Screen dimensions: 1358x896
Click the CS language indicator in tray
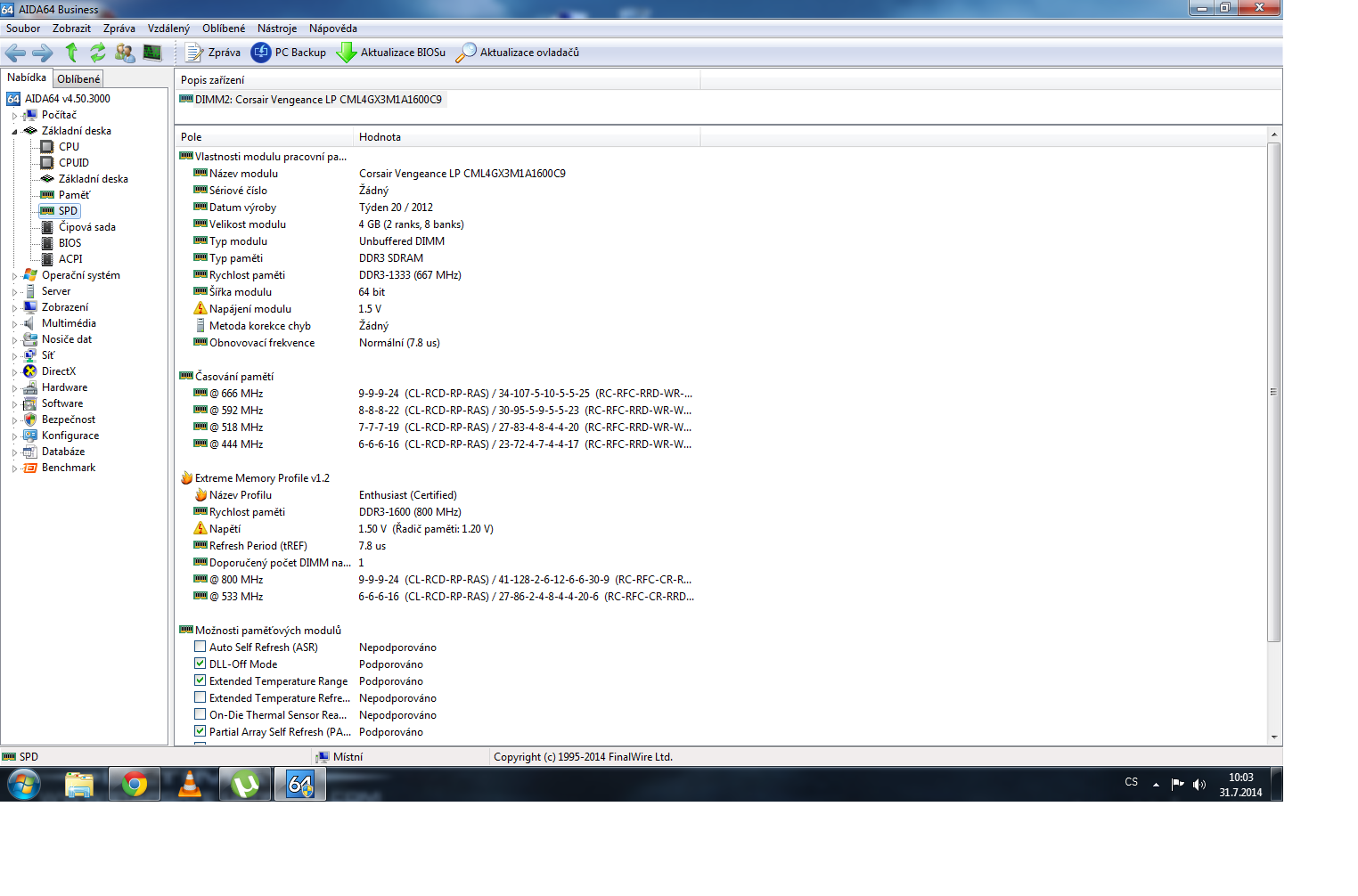pos(1132,782)
